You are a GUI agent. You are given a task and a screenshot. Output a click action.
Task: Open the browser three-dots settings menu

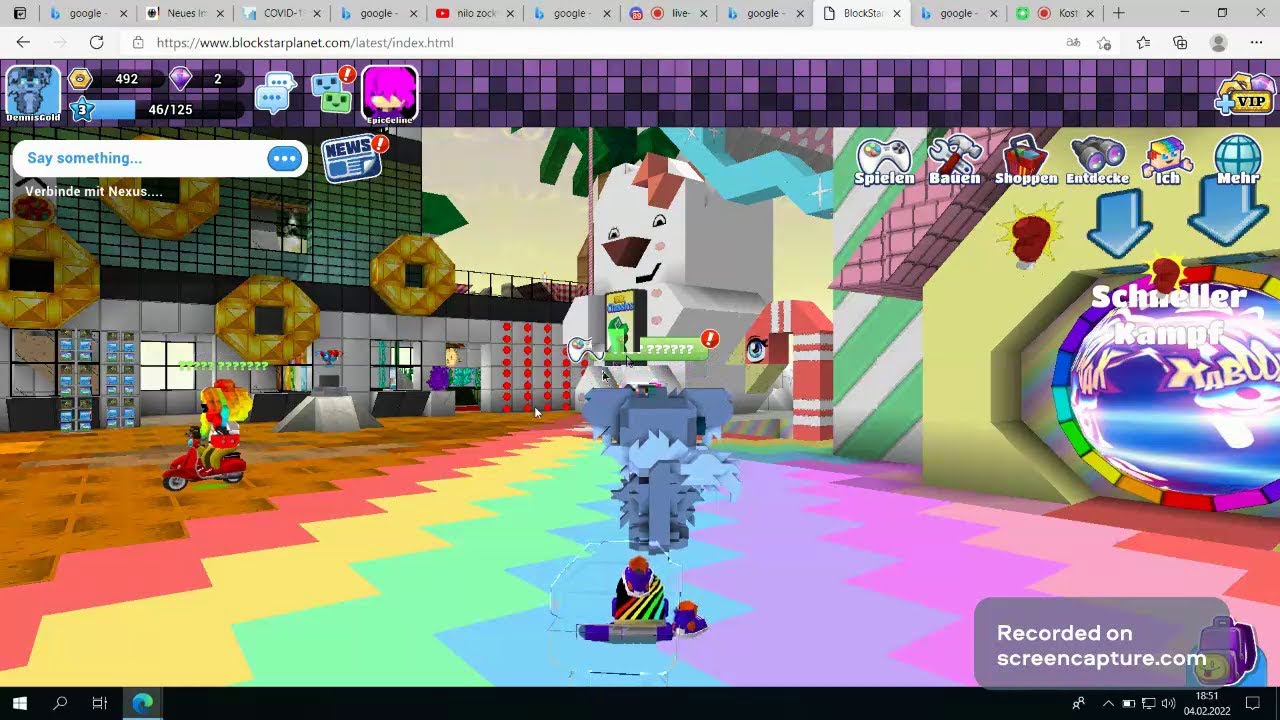[1256, 43]
